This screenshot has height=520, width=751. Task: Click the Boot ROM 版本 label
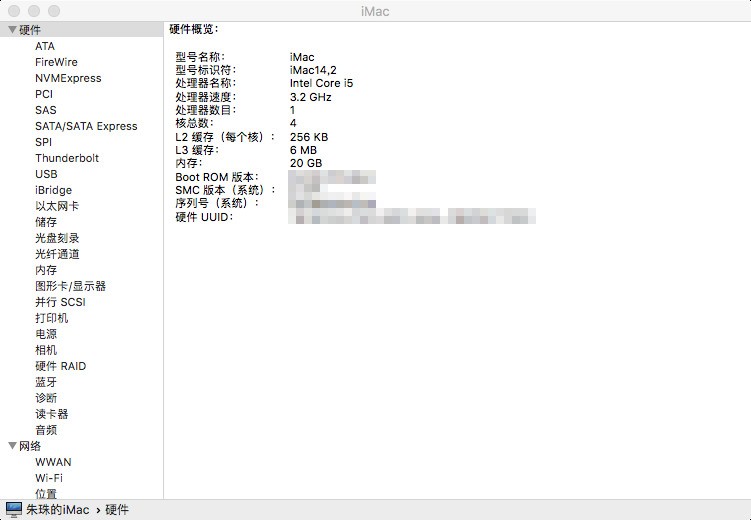pyautogui.click(x=217, y=177)
